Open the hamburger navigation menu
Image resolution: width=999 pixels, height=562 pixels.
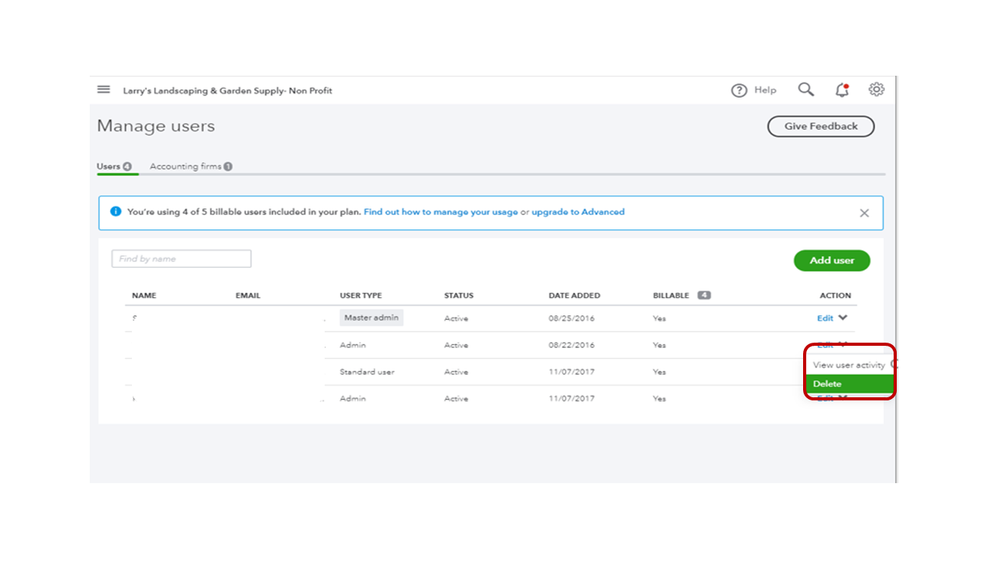point(103,90)
